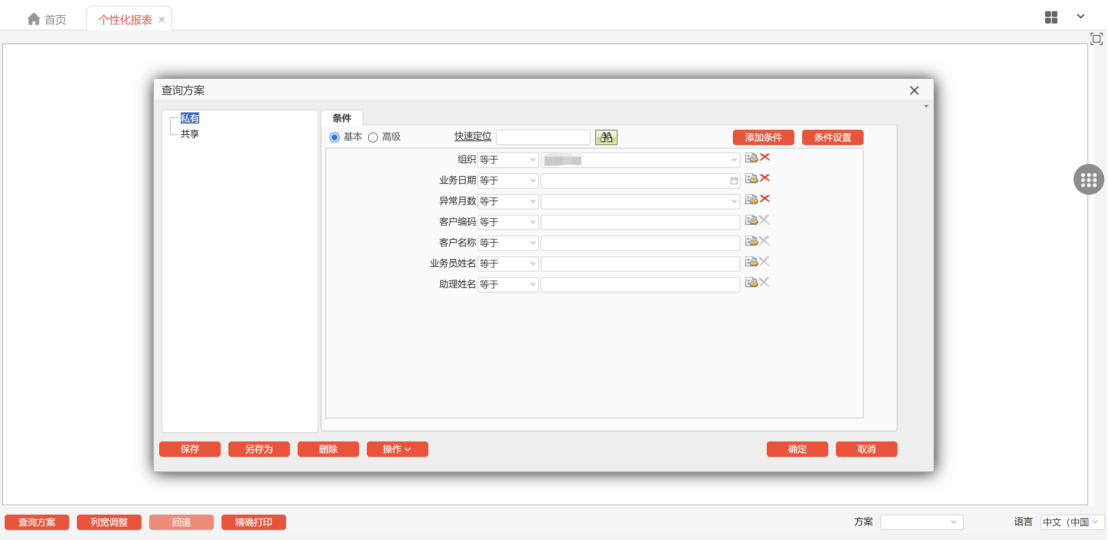Viewport: 1108px width, 540px height.
Task: Select the 基本 radio button
Action: (x=335, y=137)
